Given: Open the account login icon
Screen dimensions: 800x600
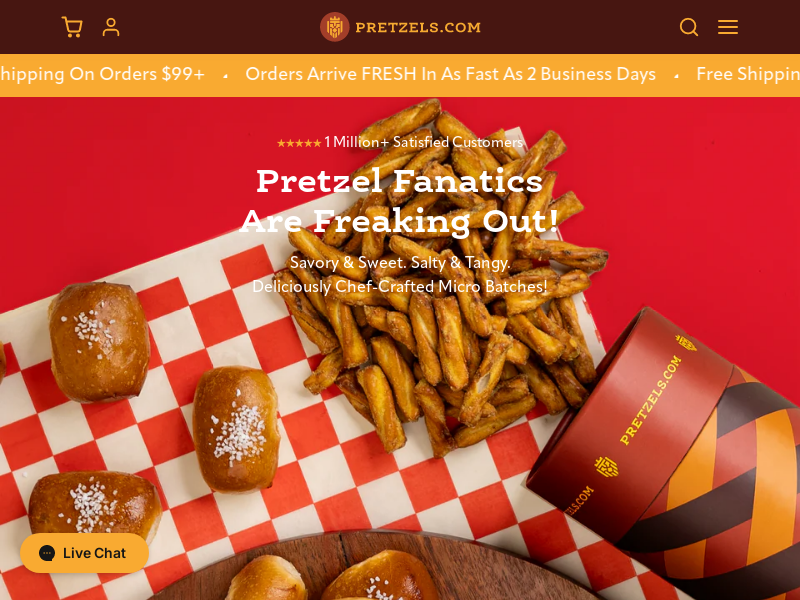Looking at the screenshot, I should pos(111,27).
